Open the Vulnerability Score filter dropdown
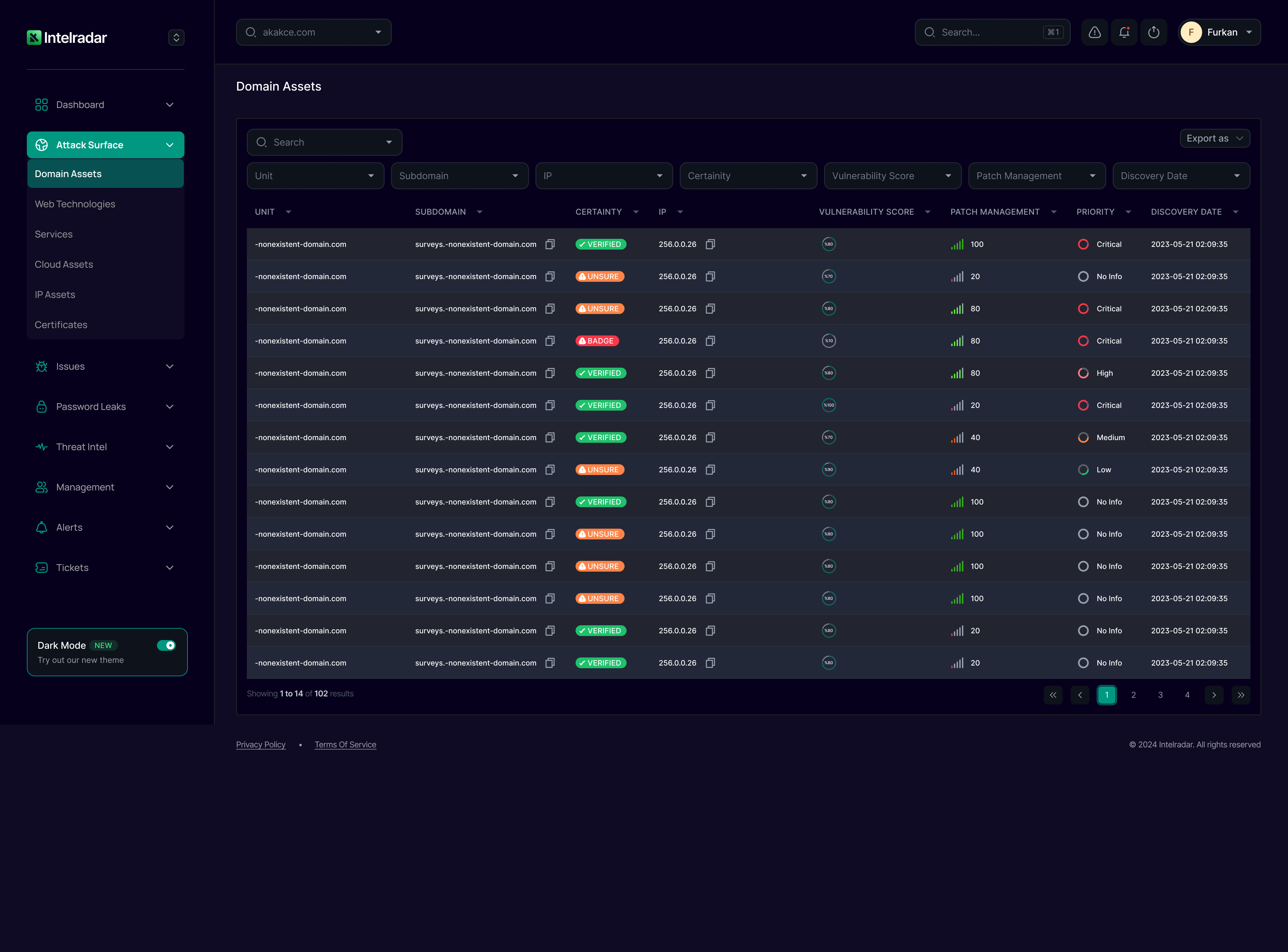 pyautogui.click(x=892, y=176)
